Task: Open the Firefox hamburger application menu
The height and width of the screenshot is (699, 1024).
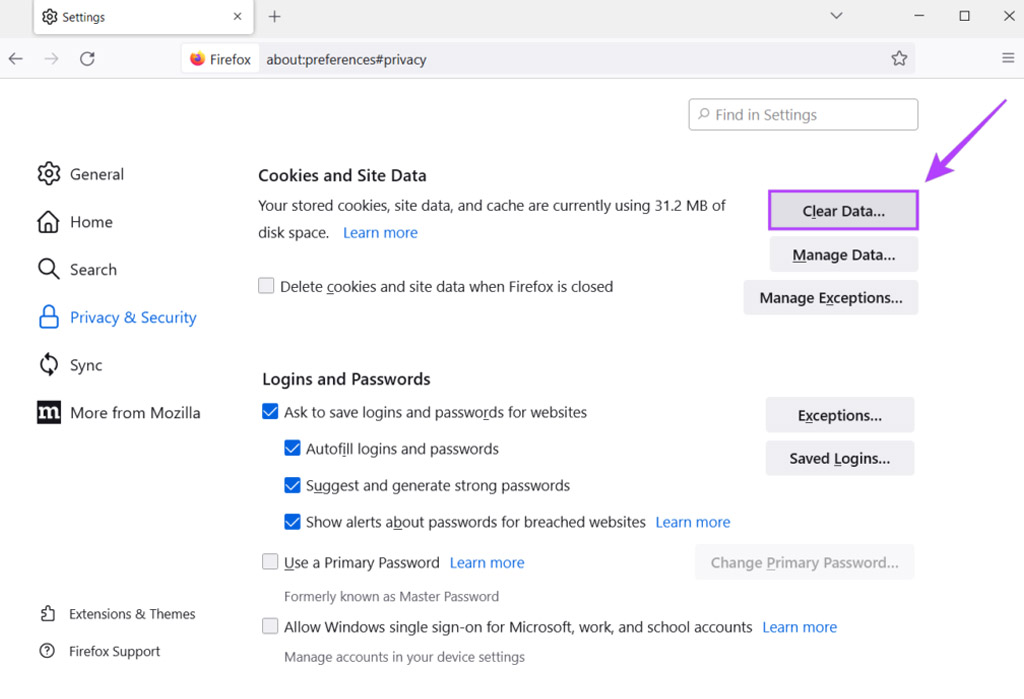Action: [1007, 59]
